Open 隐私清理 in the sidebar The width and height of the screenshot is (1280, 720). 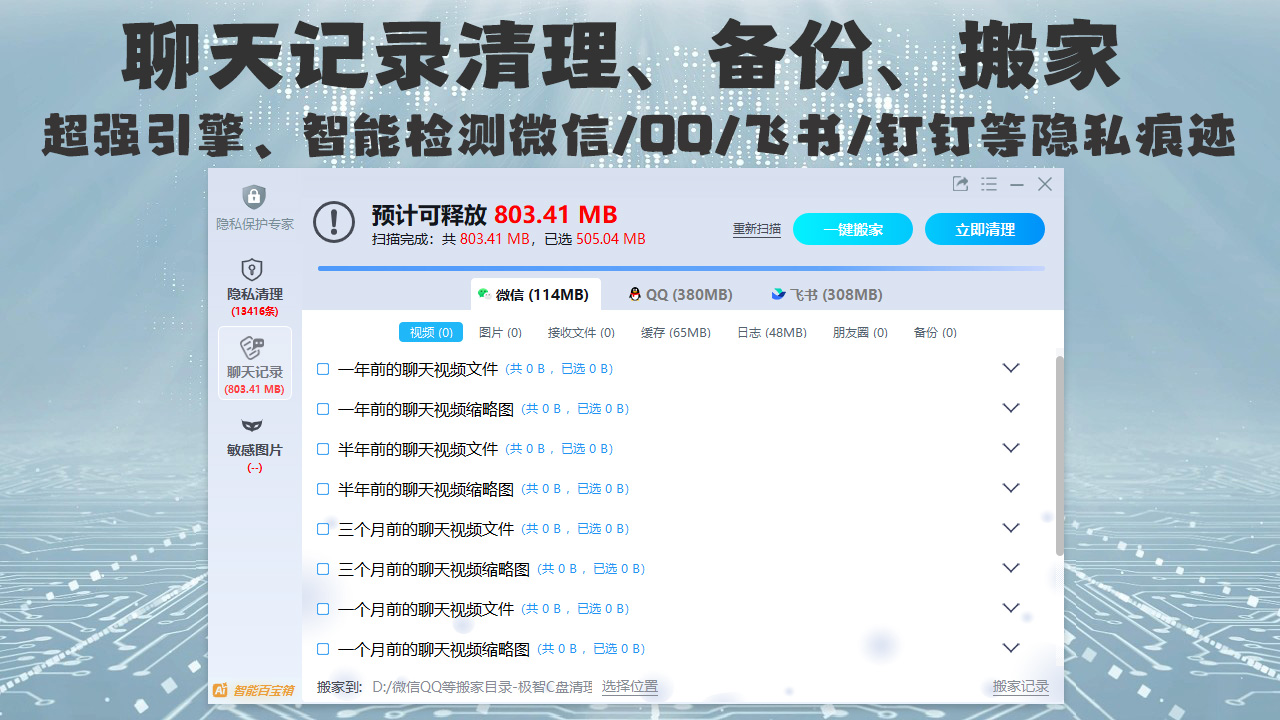pos(255,285)
